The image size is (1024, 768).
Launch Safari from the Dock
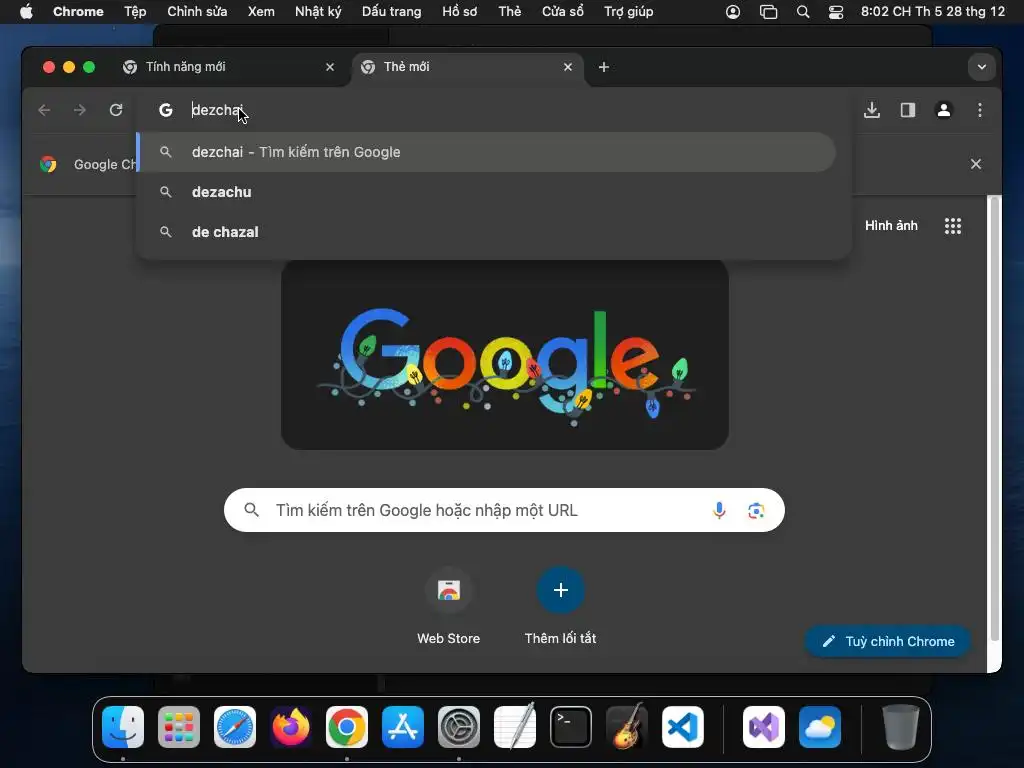[x=235, y=727]
